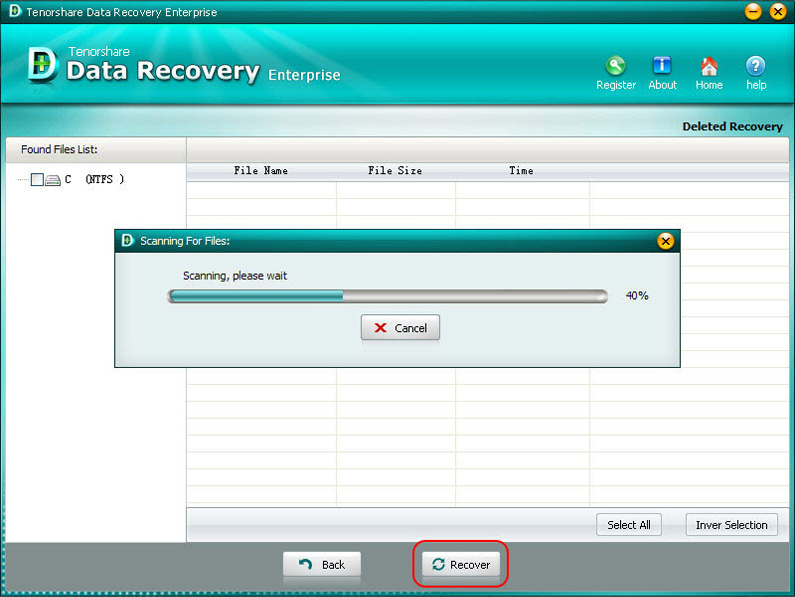
Task: Click Inver Selection button
Action: 732,525
